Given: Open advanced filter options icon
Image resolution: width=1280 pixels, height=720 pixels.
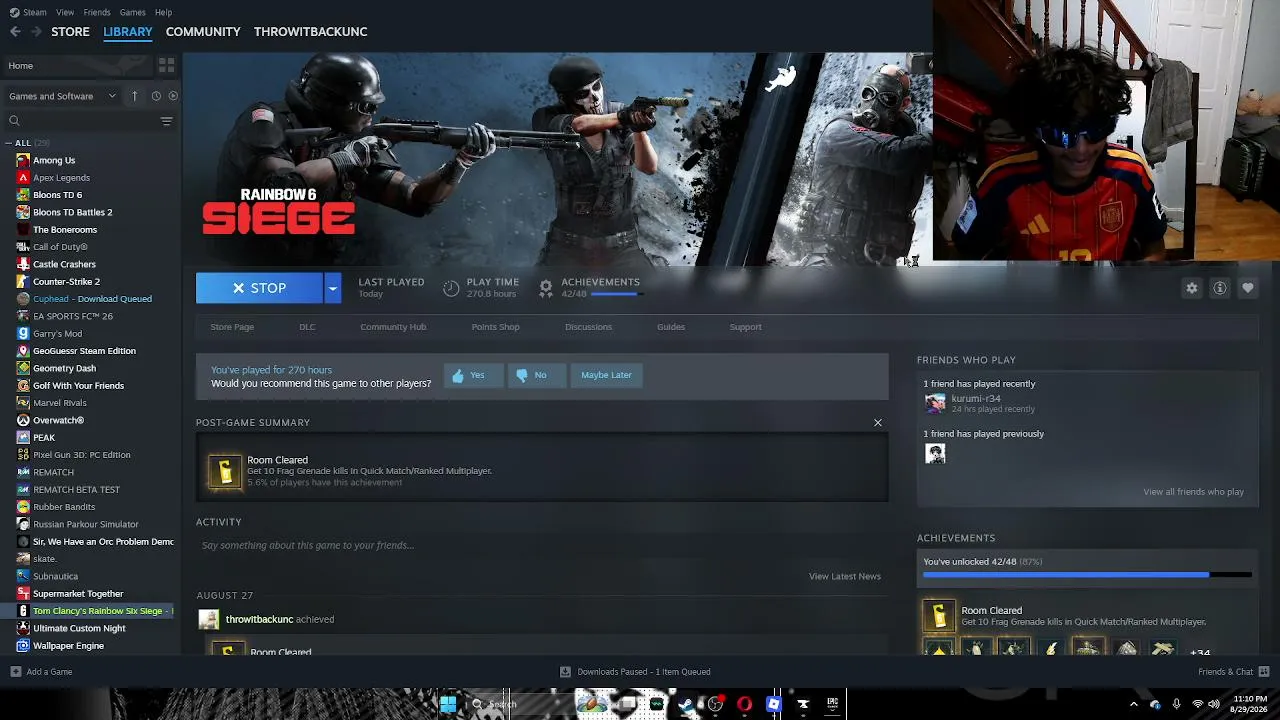Looking at the screenshot, I should point(167,121).
